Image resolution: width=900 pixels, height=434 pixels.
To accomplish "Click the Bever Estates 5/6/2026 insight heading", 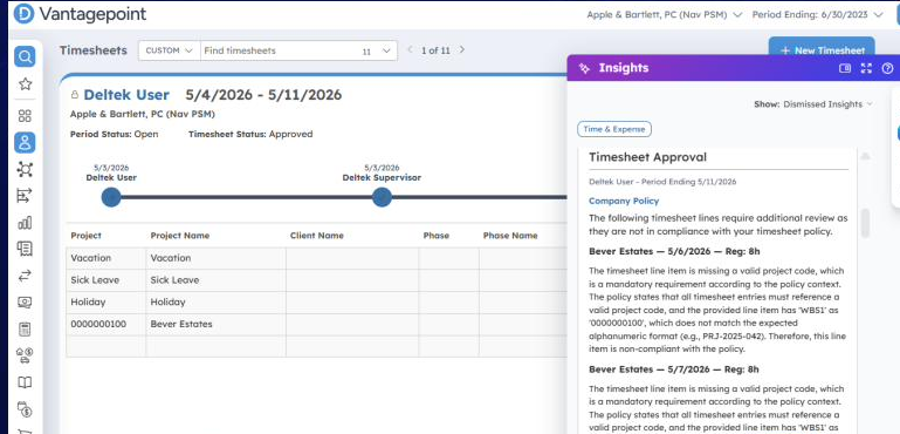I will click(674, 251).
